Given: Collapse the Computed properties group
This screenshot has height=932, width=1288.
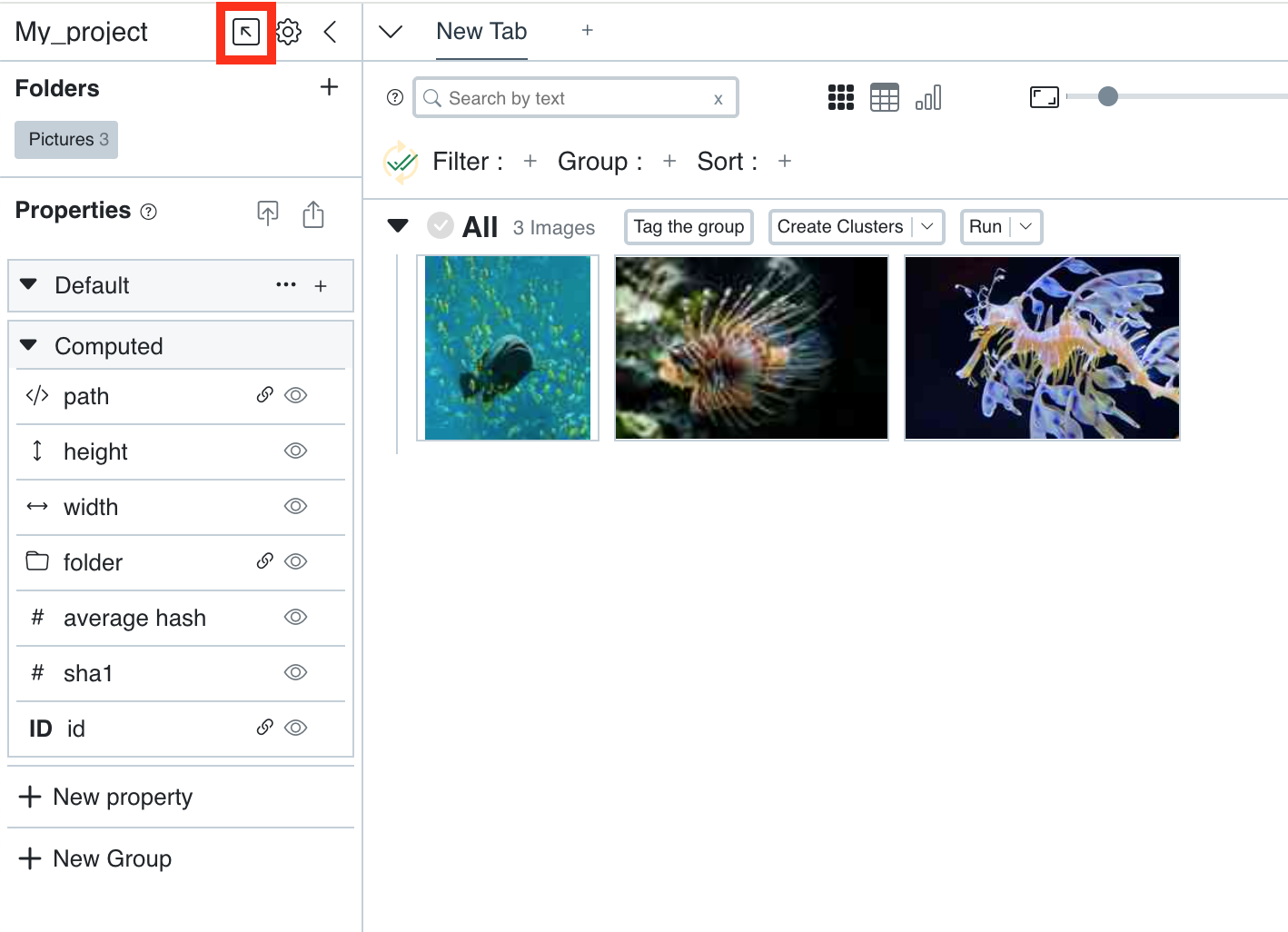Looking at the screenshot, I should [x=29, y=345].
